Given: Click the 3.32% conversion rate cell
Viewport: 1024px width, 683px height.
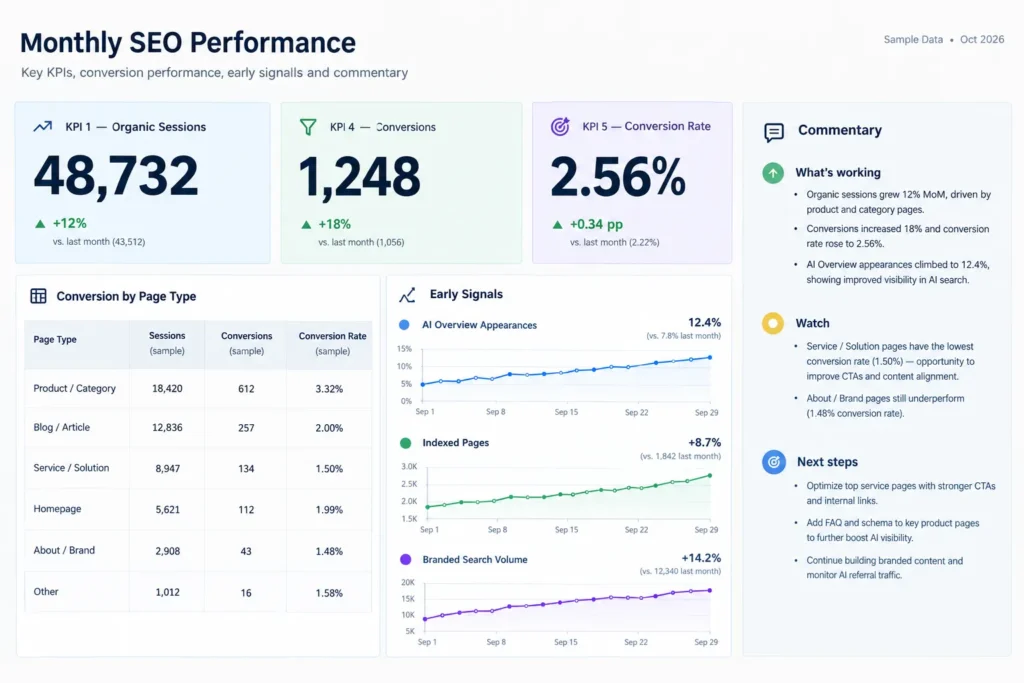Looking at the screenshot, I should 329,389.
